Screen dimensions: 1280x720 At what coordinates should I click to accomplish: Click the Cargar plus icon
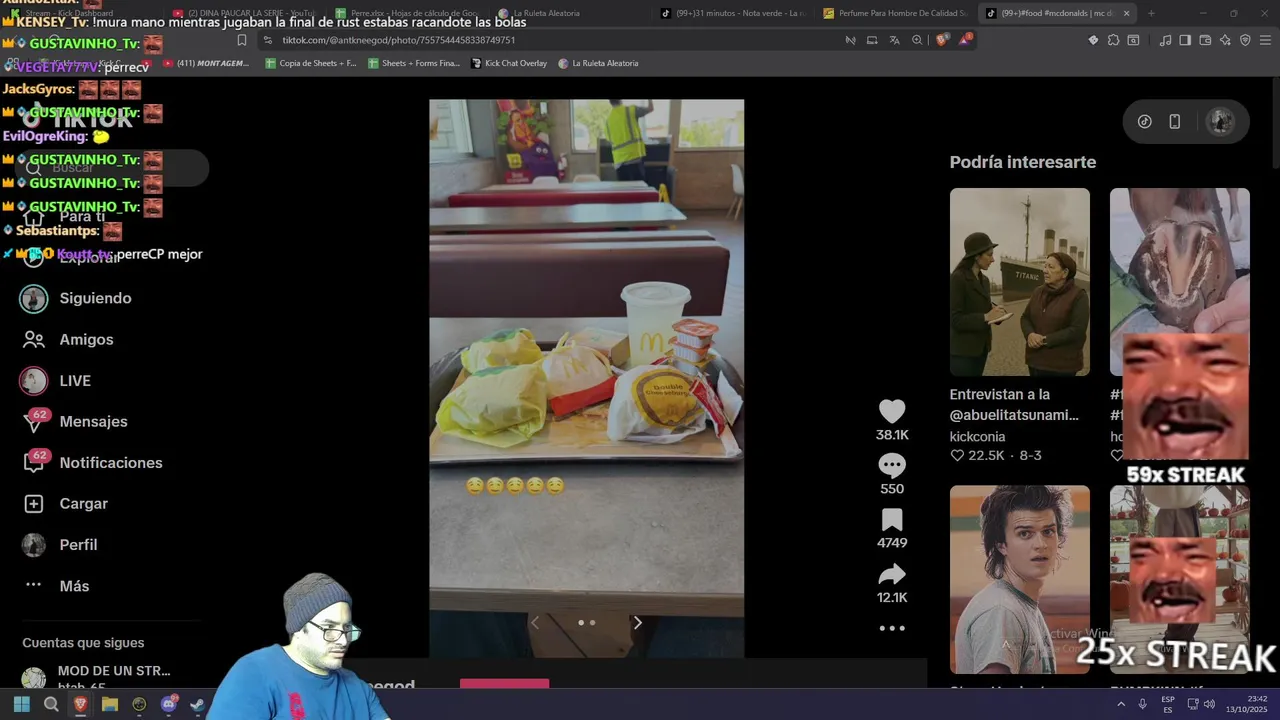[34, 503]
